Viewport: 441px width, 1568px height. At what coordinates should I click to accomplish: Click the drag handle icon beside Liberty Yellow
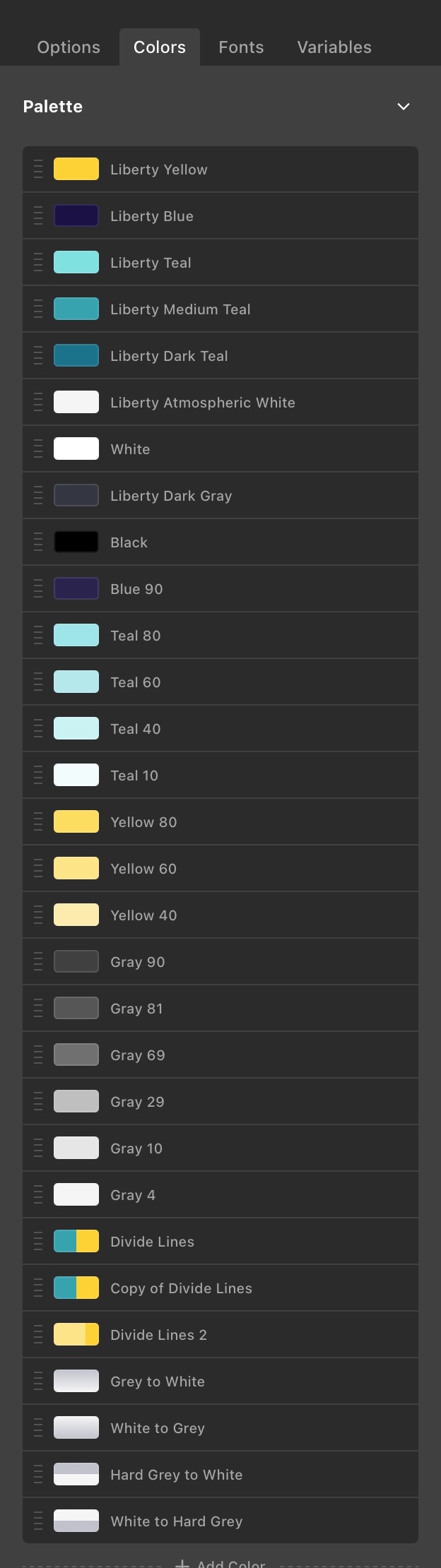tap(38, 170)
